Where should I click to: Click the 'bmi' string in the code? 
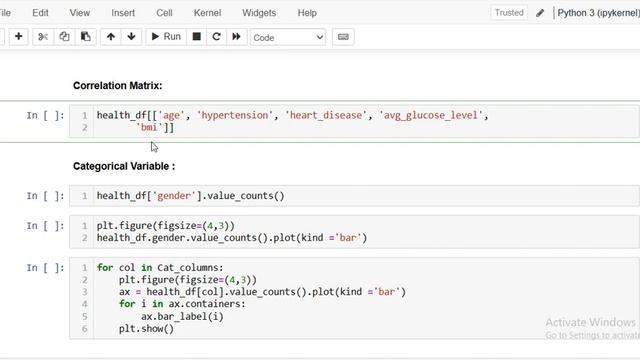click(149, 127)
